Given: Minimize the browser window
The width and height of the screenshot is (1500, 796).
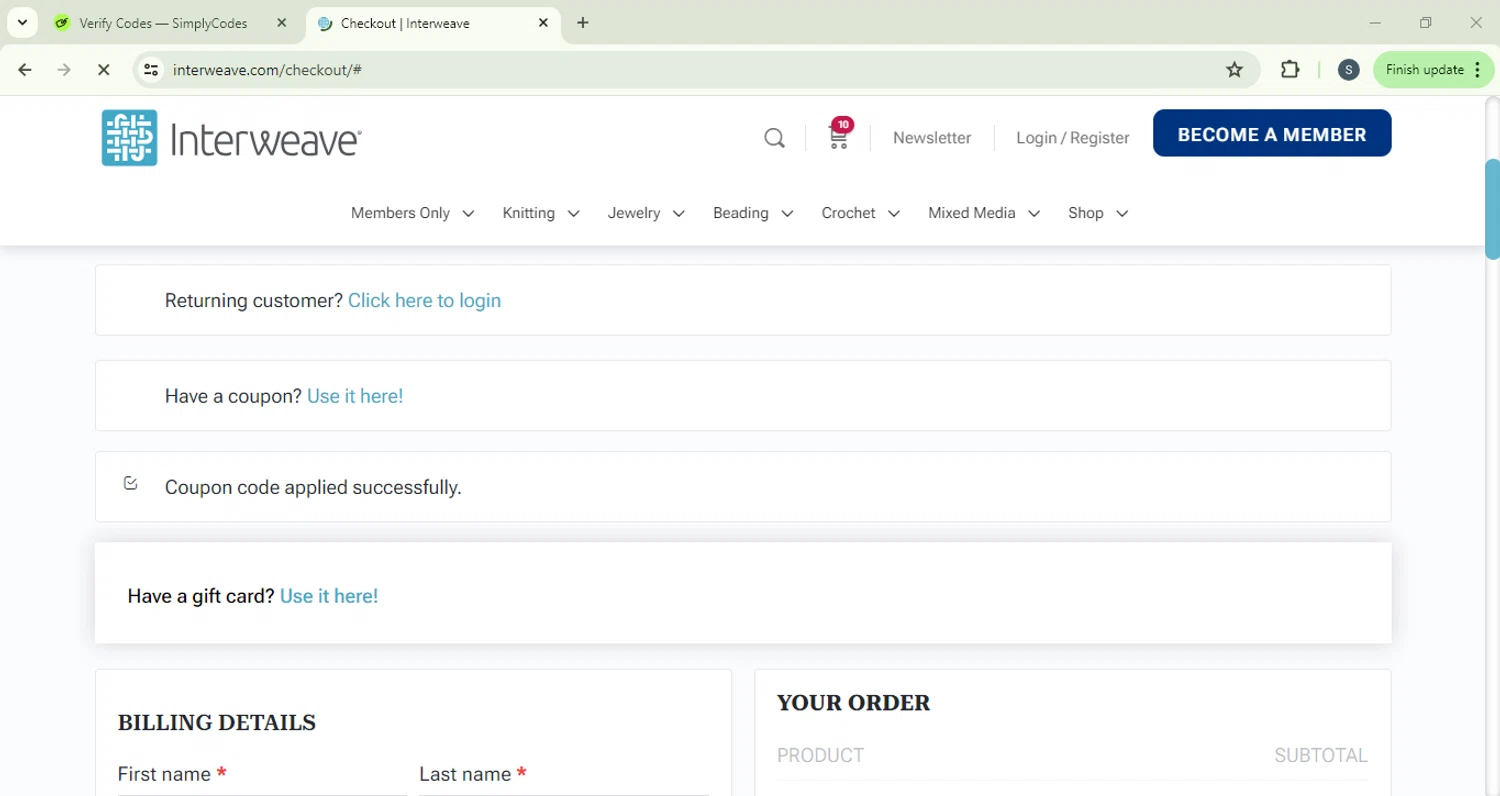Looking at the screenshot, I should 1376,23.
